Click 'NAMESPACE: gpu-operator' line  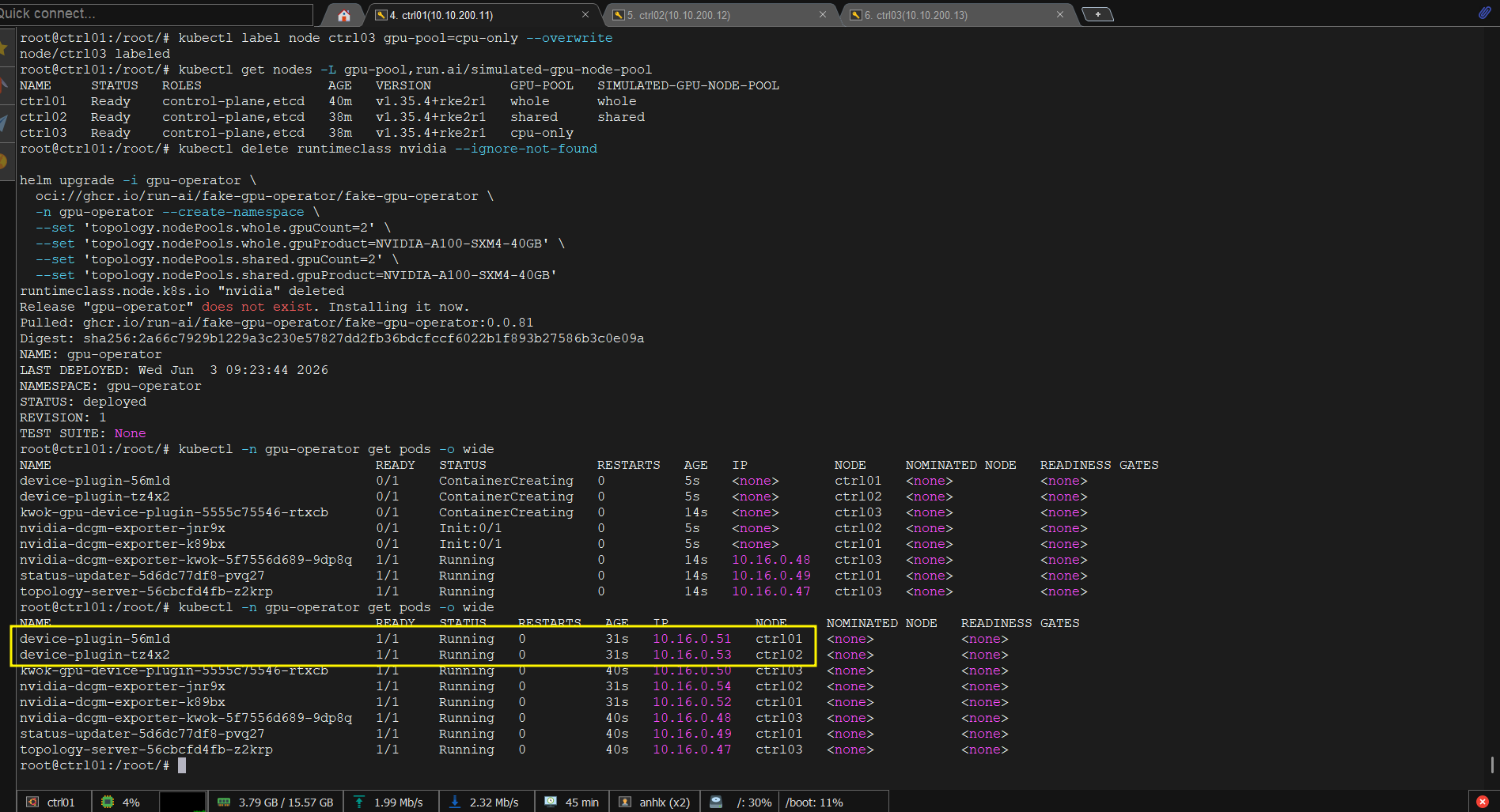(x=110, y=386)
